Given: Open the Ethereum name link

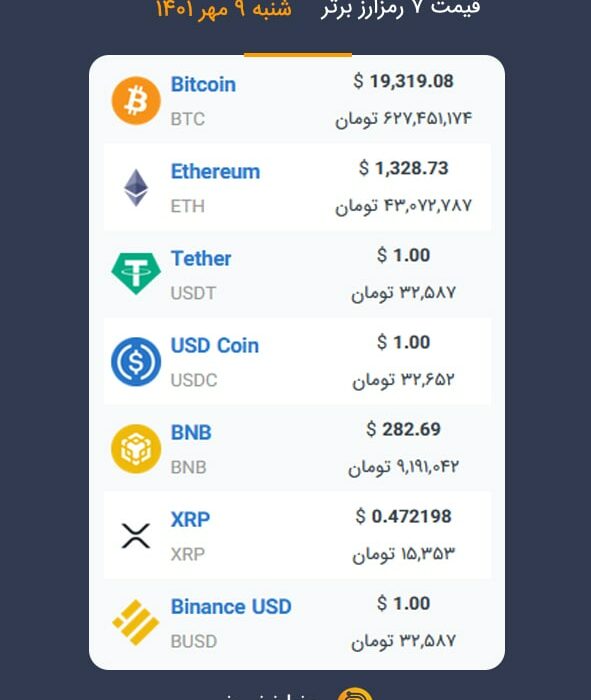Looking at the screenshot, I should pos(215,171).
